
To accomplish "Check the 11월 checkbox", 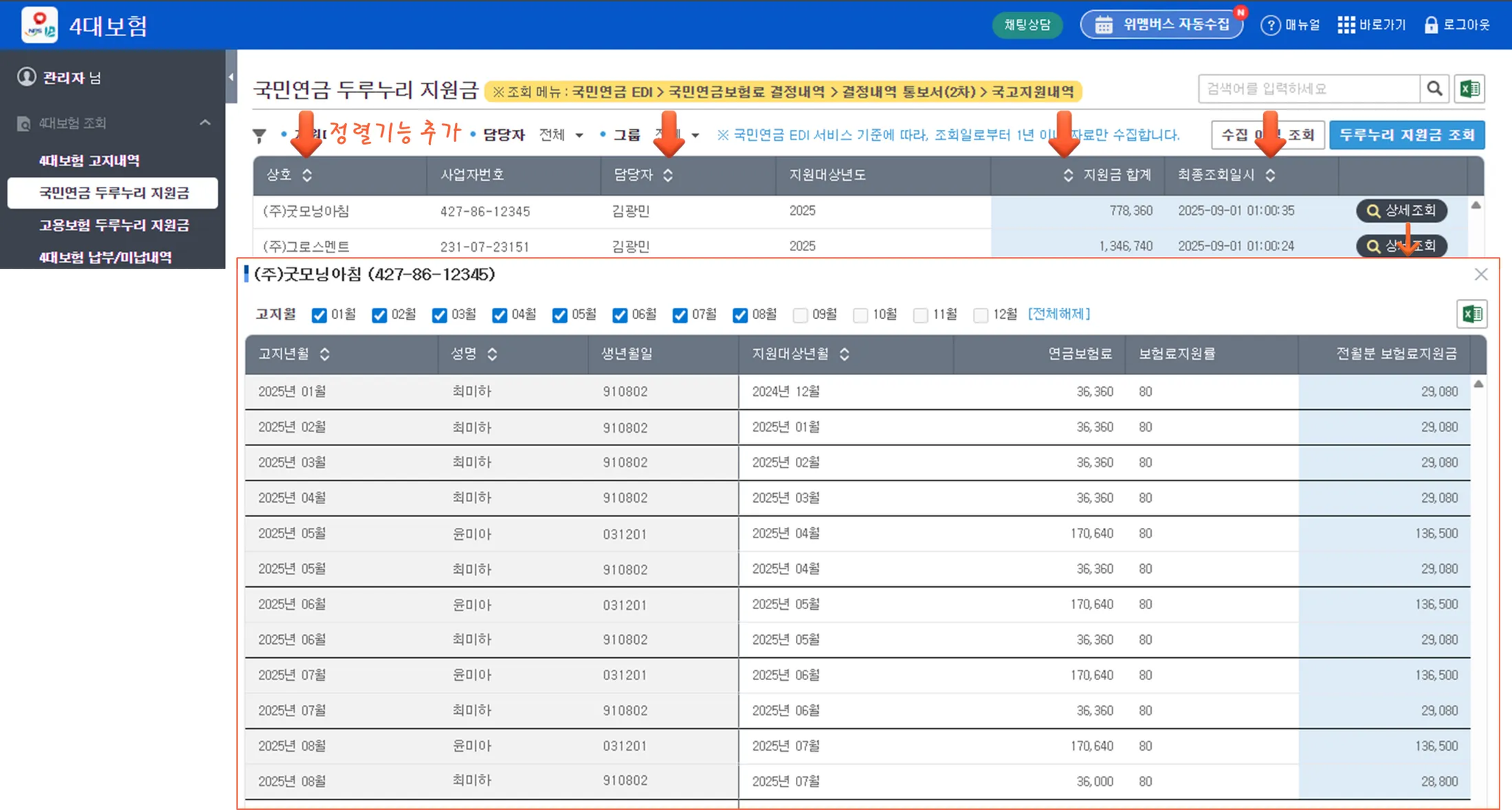I will tap(921, 315).
